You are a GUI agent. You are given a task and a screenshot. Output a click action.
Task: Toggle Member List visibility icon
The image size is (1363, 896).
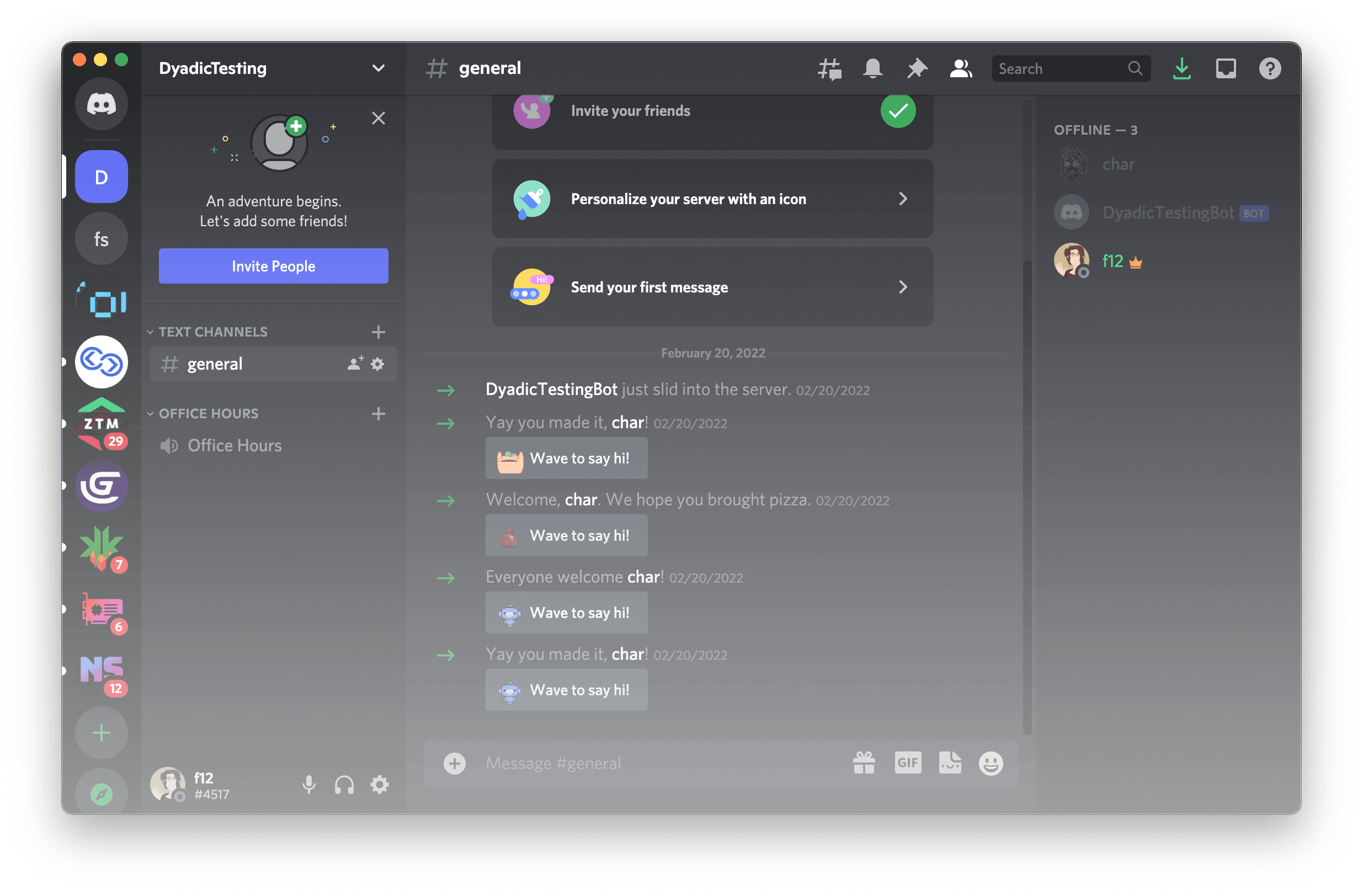pyautogui.click(x=961, y=69)
